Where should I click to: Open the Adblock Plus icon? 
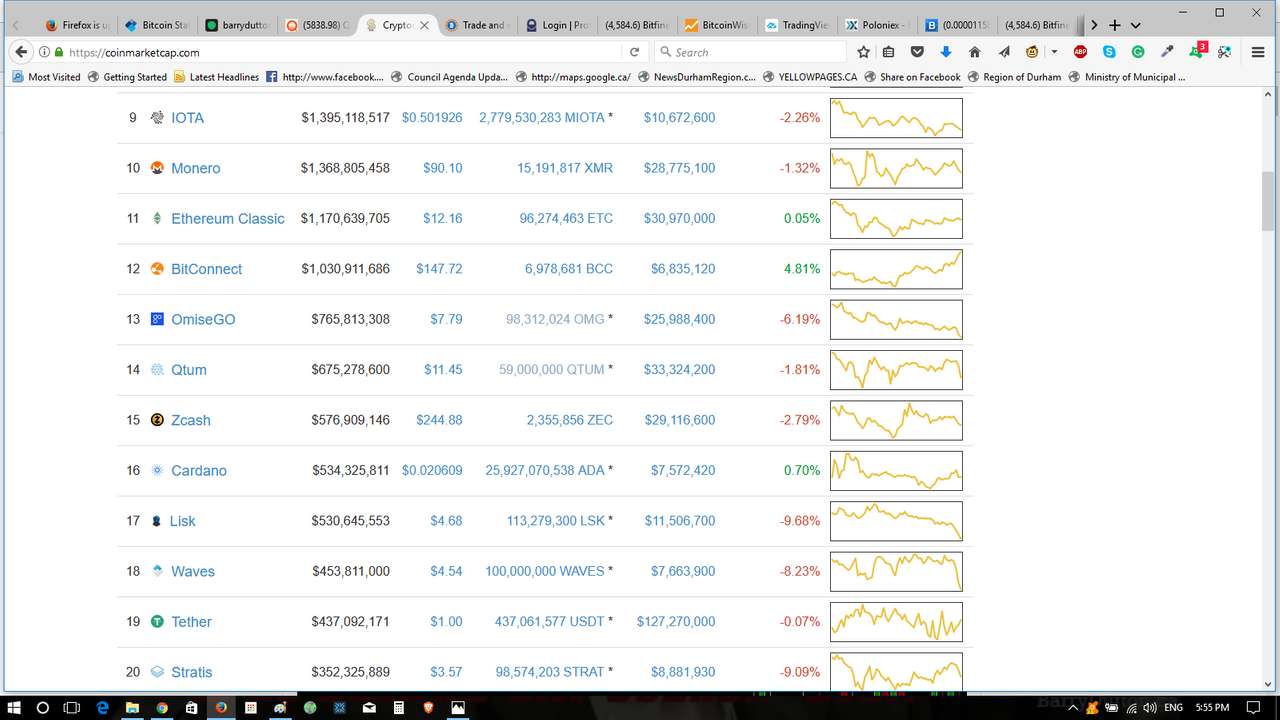pyautogui.click(x=1080, y=52)
